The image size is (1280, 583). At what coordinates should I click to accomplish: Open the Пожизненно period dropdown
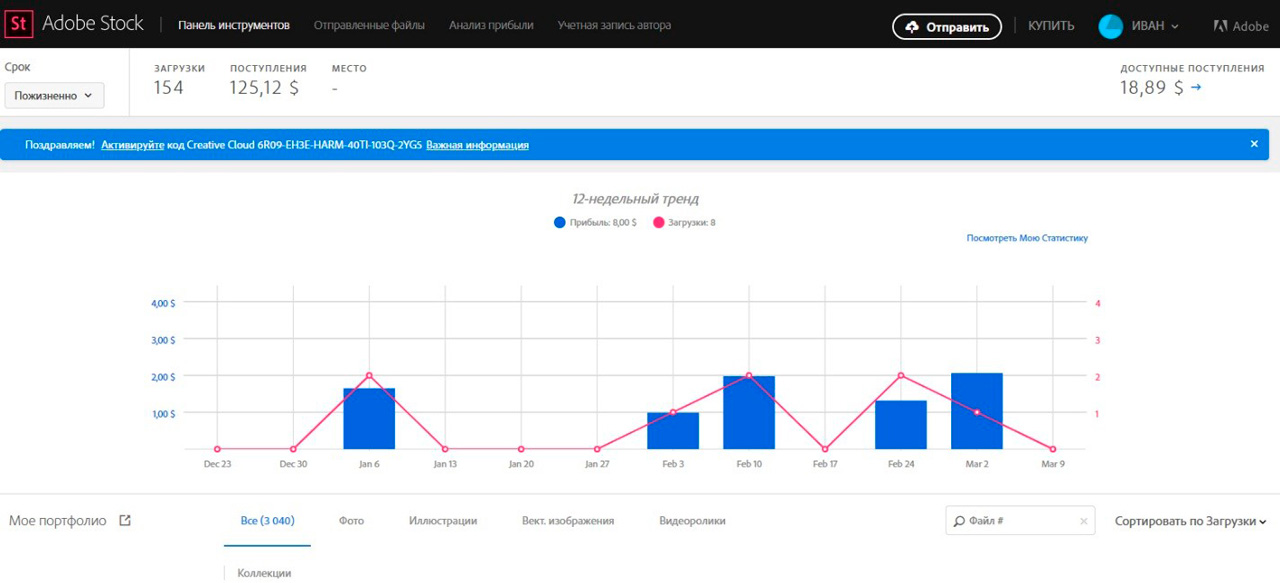click(54, 96)
